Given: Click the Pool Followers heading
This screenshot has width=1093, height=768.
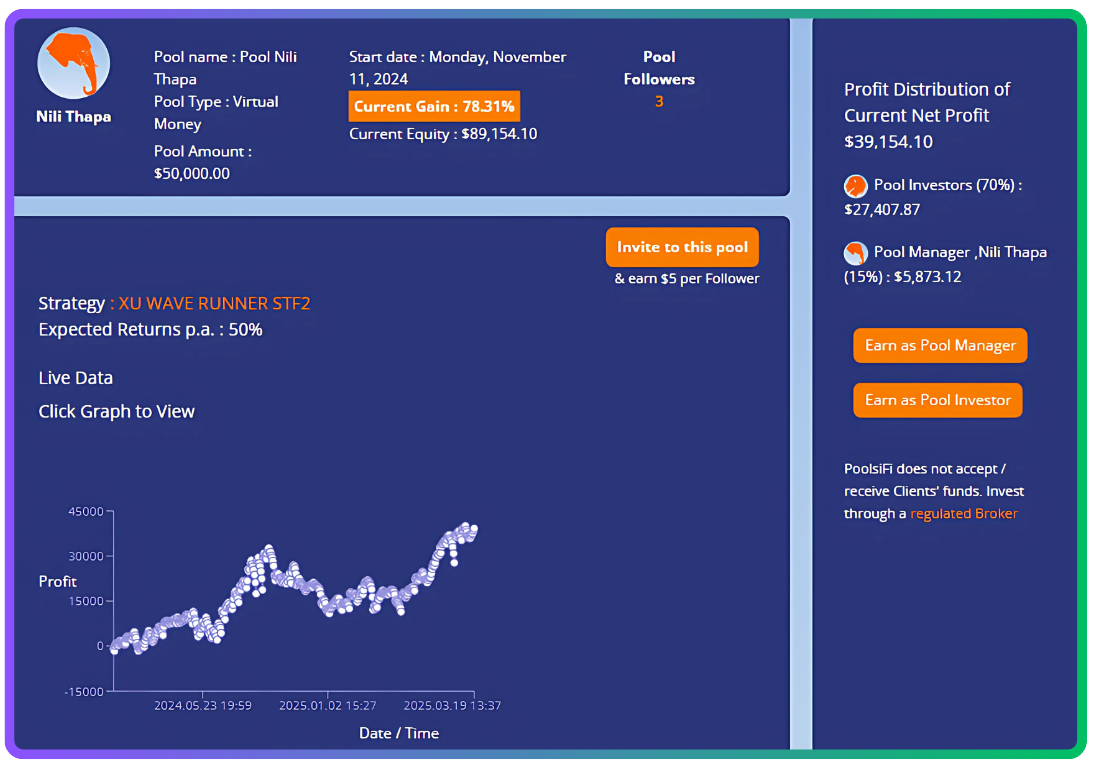Looking at the screenshot, I should [659, 68].
